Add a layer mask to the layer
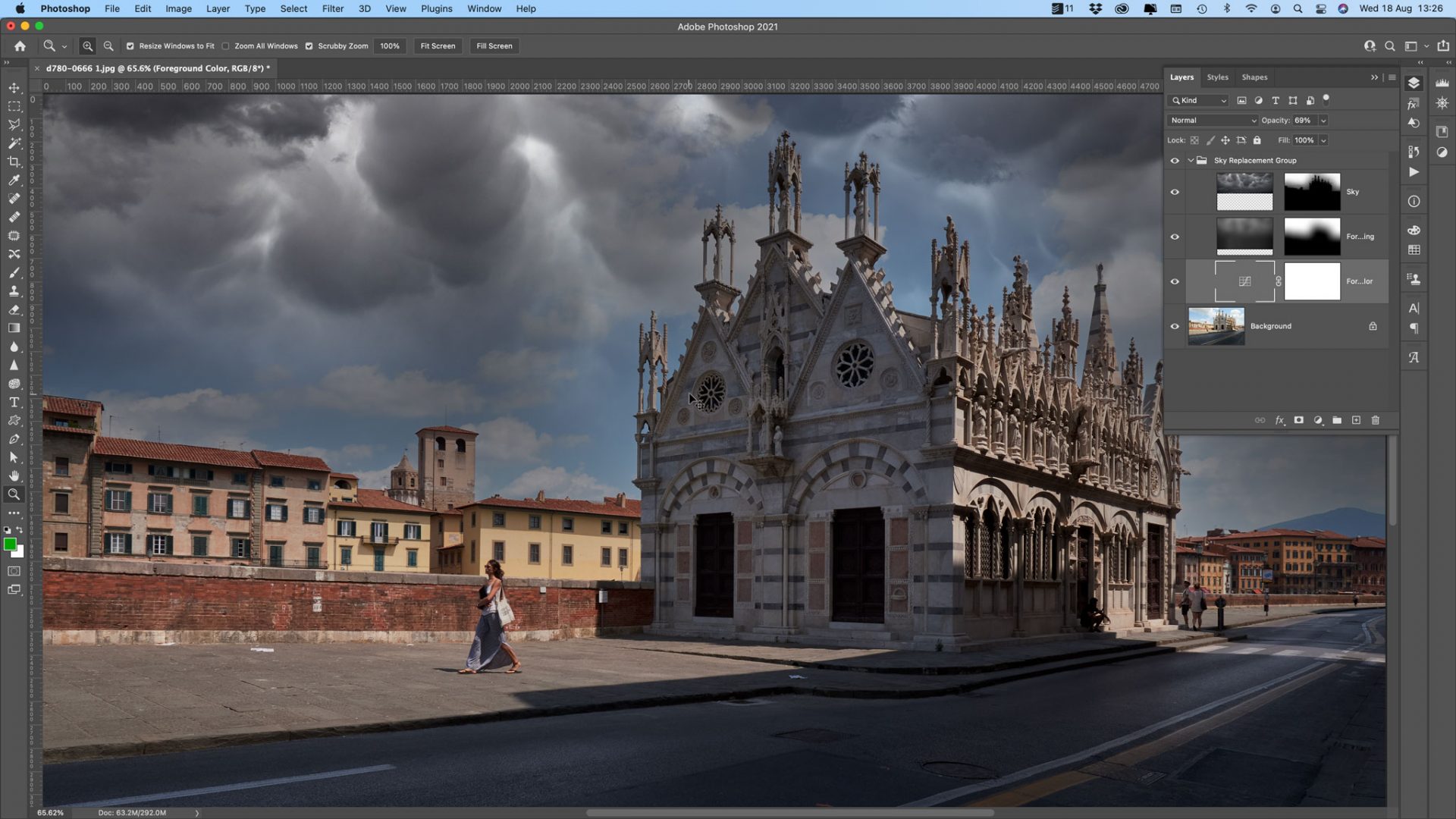The width and height of the screenshot is (1456, 819). (x=1298, y=420)
